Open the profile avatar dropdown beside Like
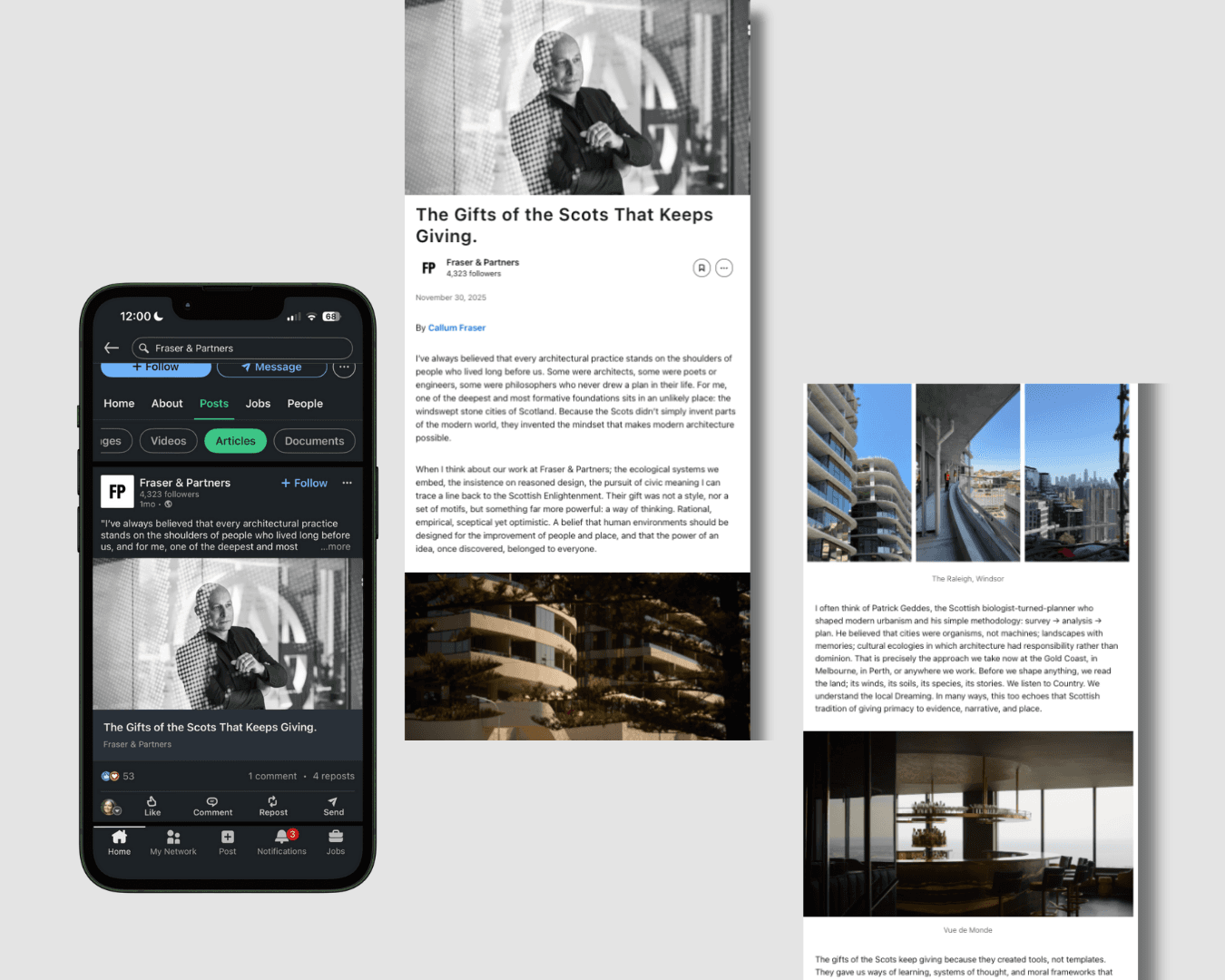 (112, 807)
